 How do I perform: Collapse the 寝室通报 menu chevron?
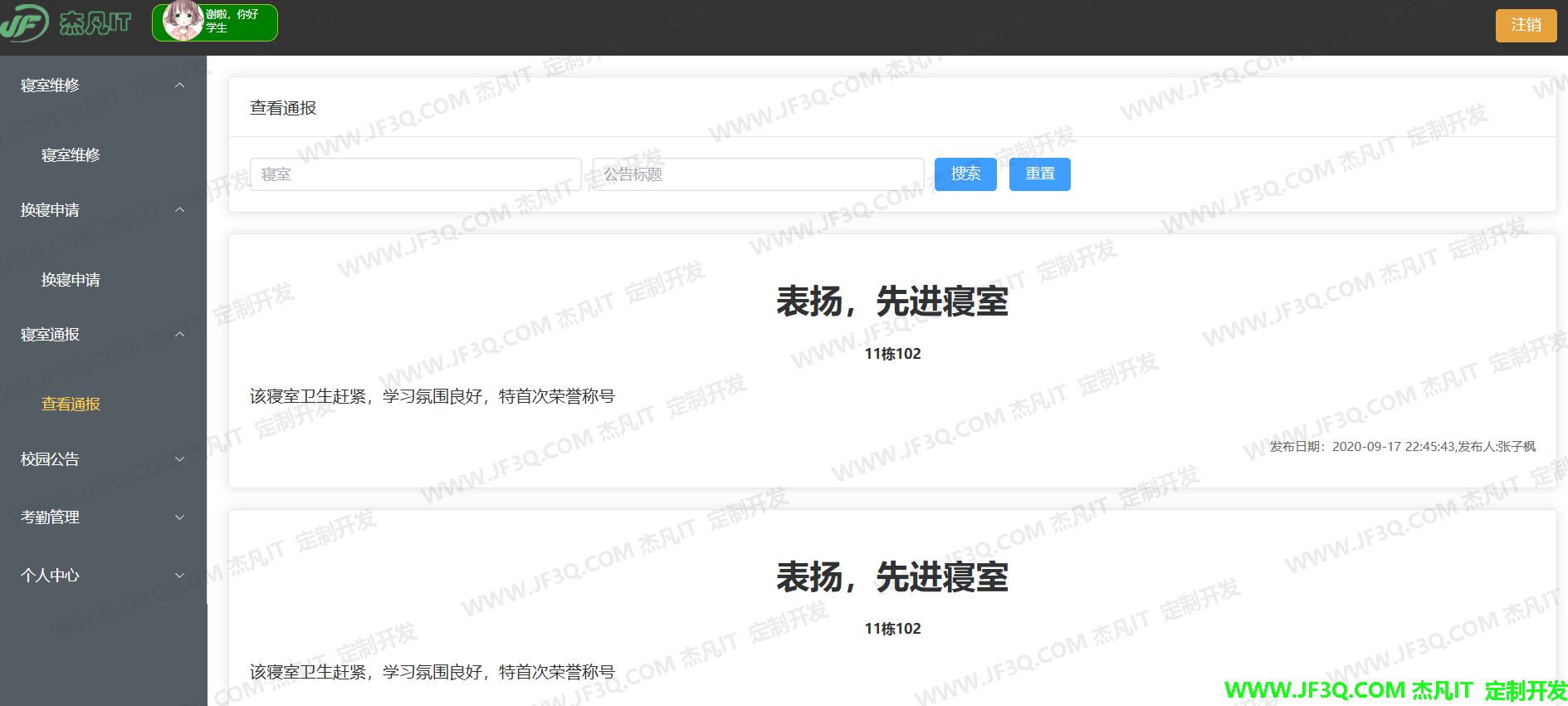point(179,335)
